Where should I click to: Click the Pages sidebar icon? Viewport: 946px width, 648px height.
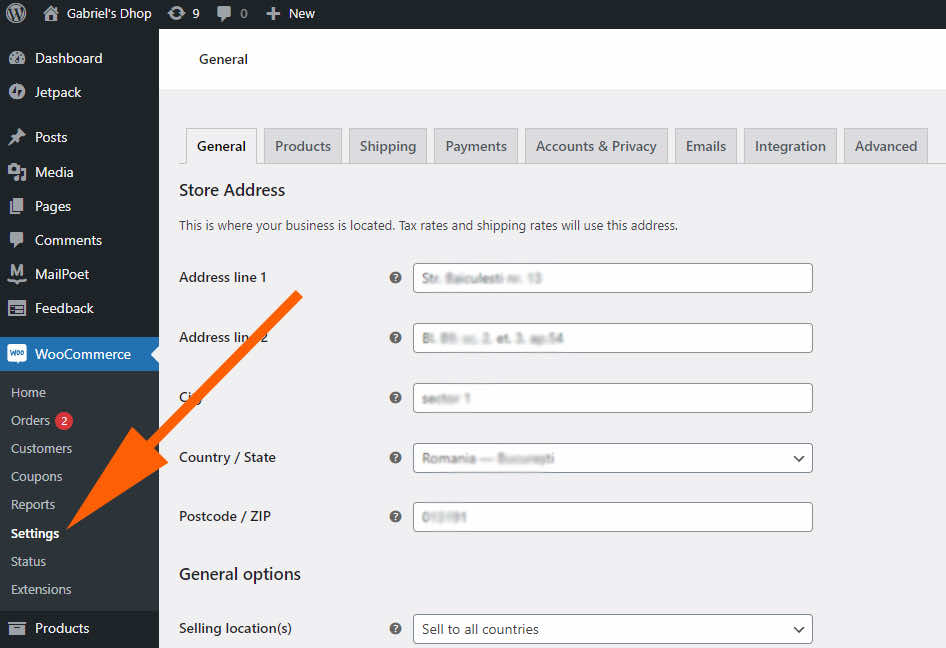pos(17,206)
